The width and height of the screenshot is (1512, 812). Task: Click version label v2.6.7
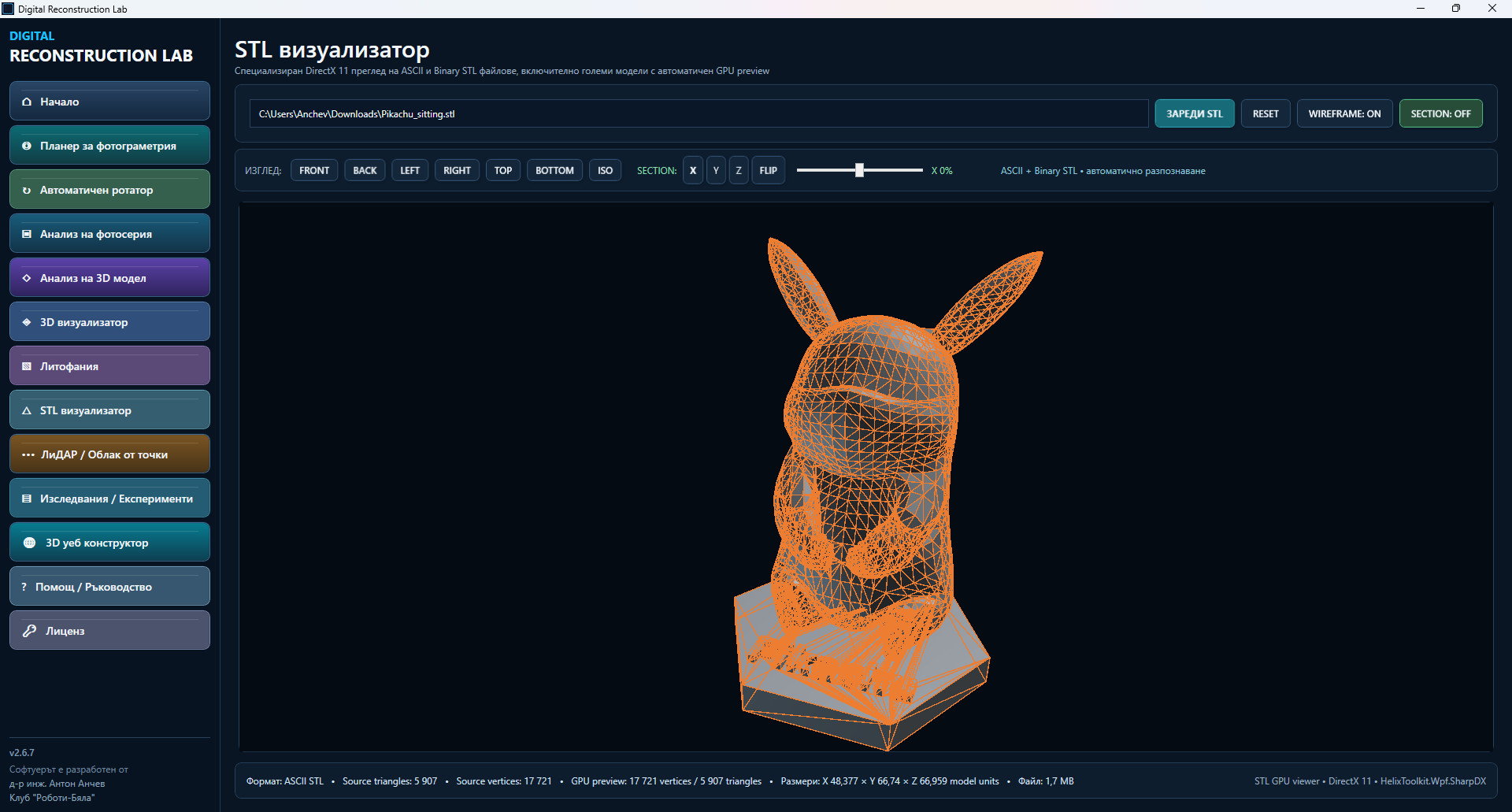(22, 753)
